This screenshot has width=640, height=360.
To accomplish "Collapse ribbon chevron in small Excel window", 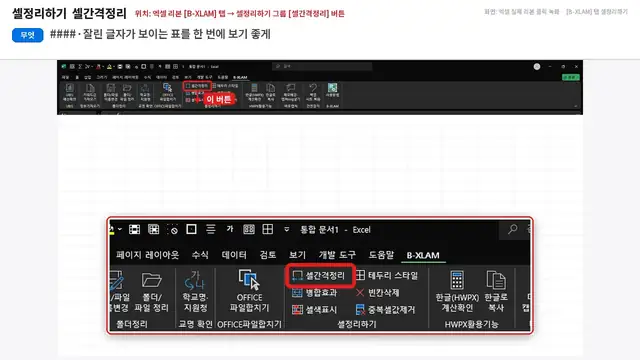I will 576,106.
